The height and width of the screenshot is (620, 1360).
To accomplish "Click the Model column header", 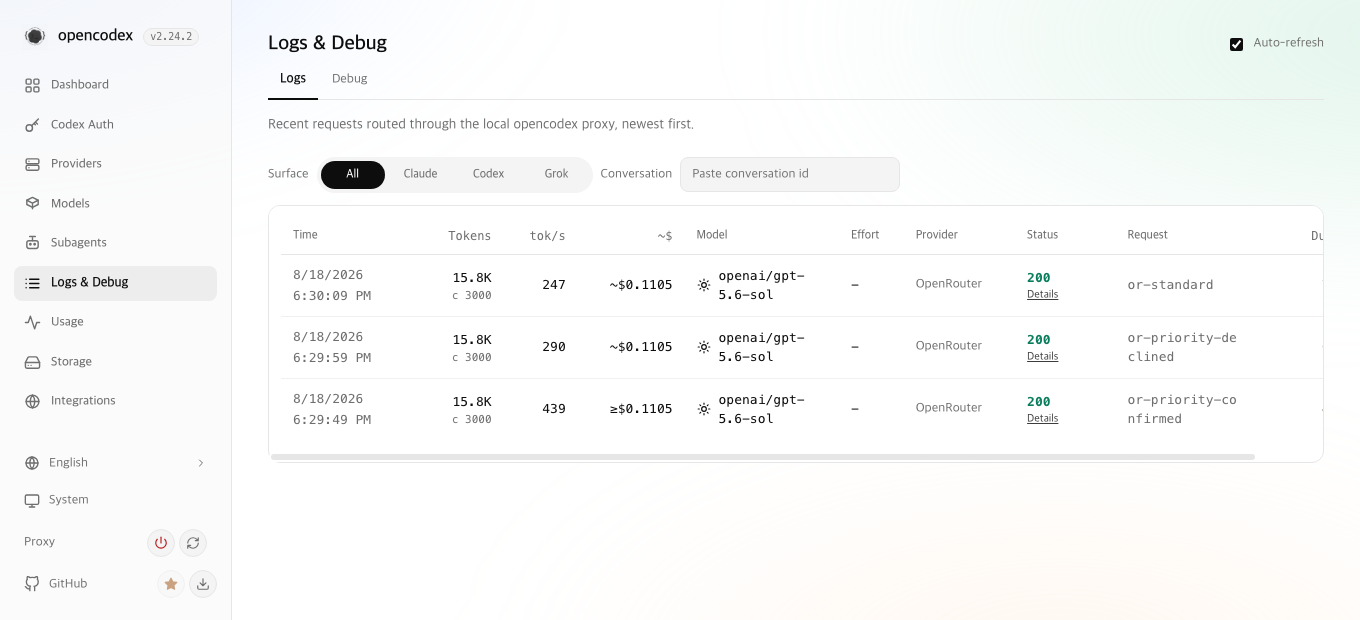I will tap(712, 235).
